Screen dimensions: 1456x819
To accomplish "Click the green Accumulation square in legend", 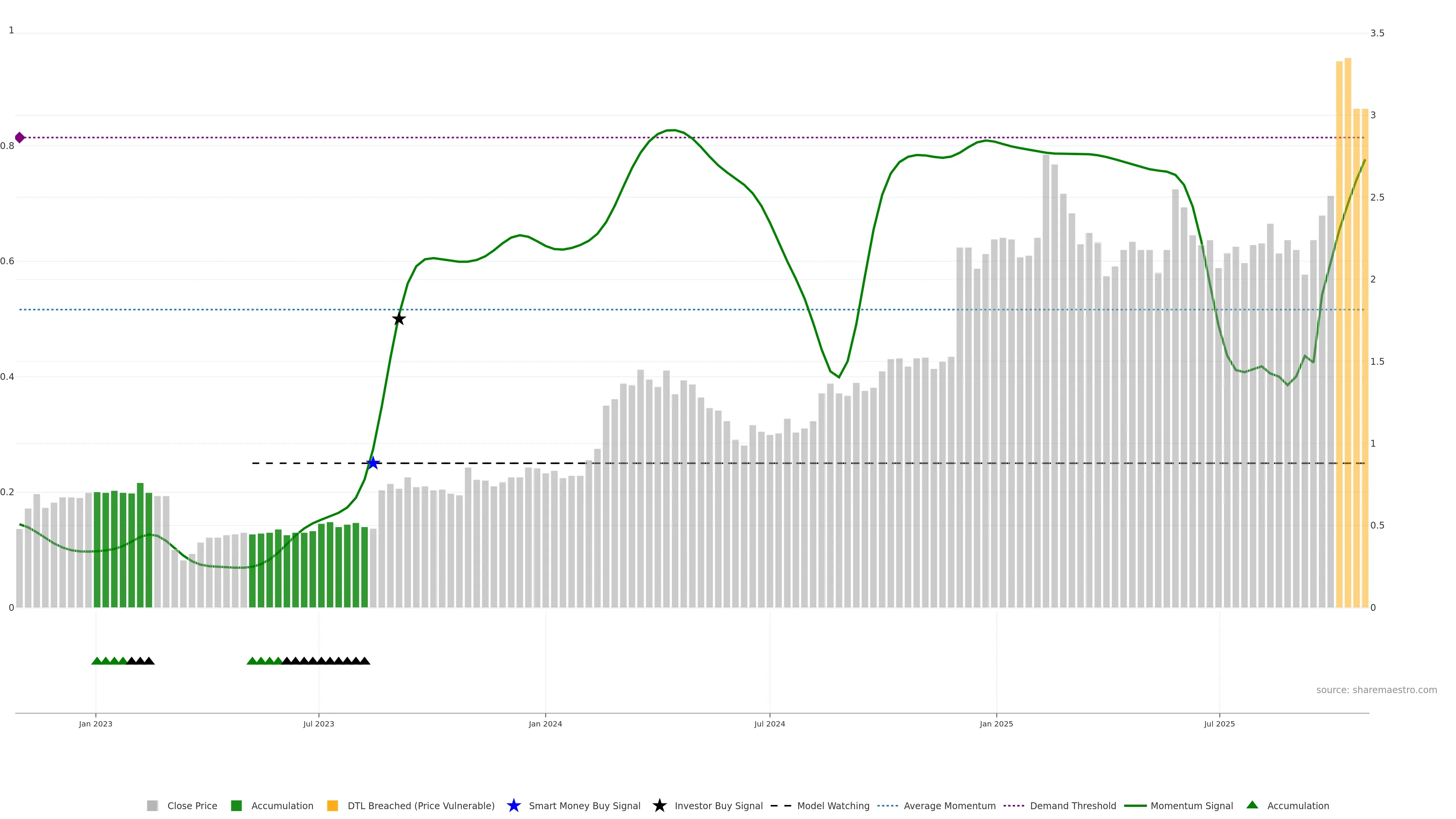I will coord(236,805).
